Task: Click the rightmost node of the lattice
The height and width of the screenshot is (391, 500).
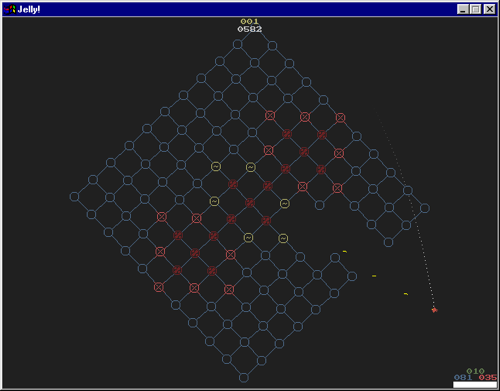Action: pos(425,208)
